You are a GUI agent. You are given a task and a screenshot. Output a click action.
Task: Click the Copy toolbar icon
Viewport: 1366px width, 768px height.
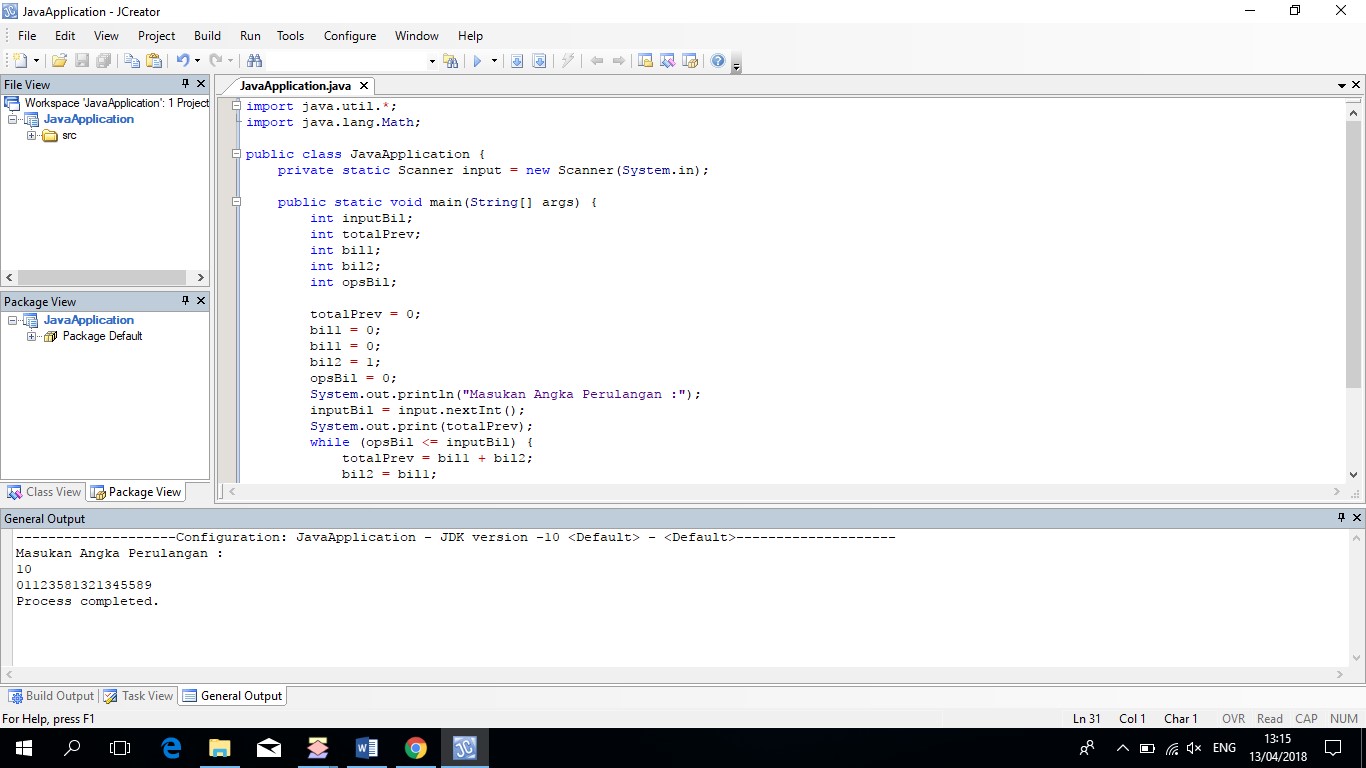tap(132, 61)
